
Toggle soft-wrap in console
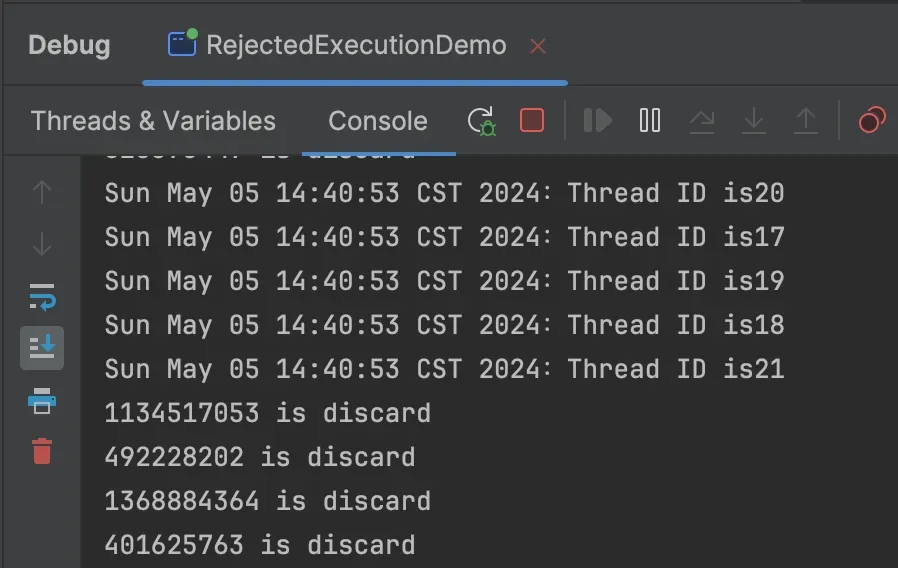(42, 297)
